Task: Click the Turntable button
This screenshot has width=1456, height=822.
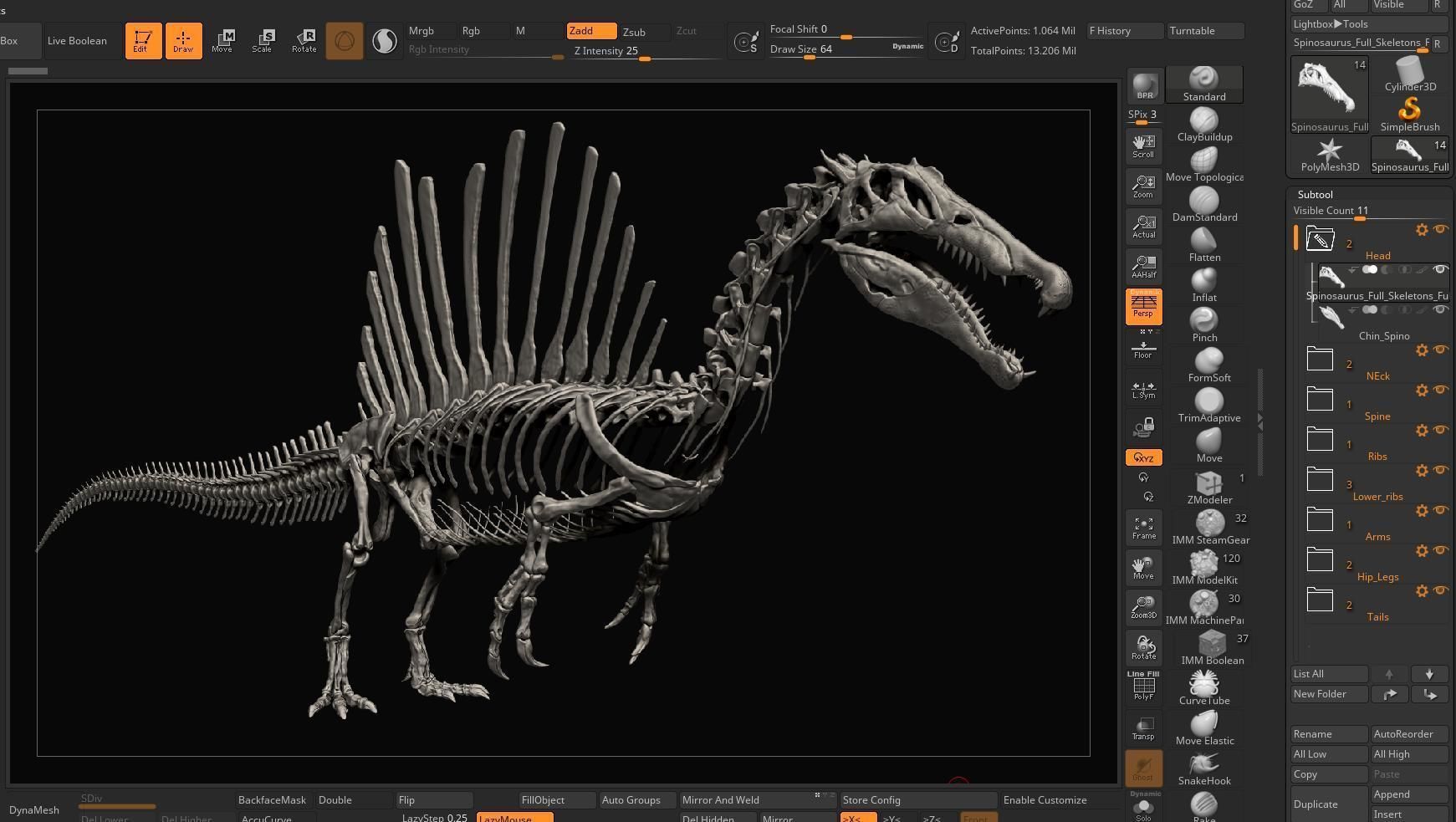Action: tap(1205, 31)
